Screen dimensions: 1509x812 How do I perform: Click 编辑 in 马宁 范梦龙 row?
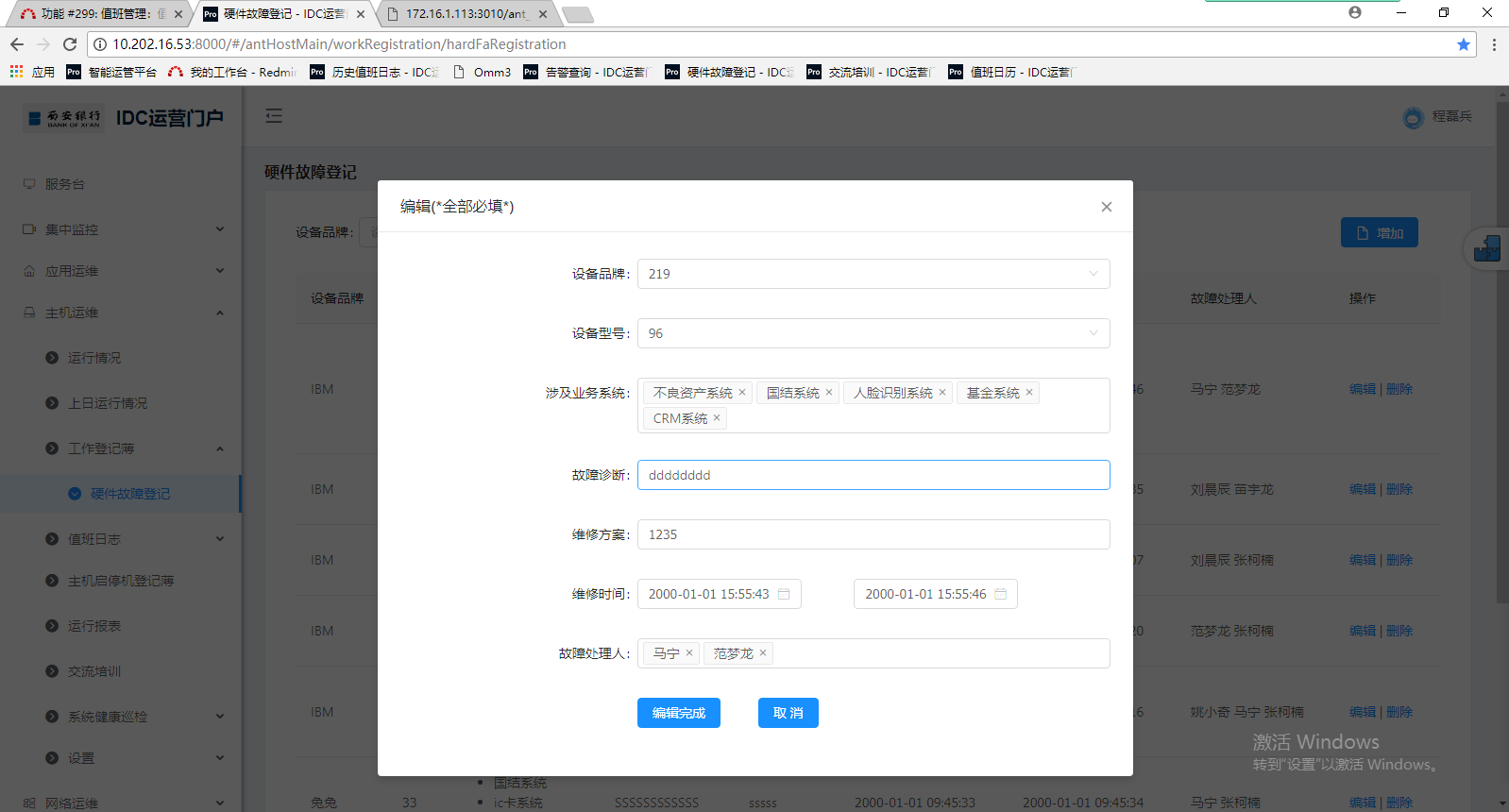pyautogui.click(x=1363, y=389)
